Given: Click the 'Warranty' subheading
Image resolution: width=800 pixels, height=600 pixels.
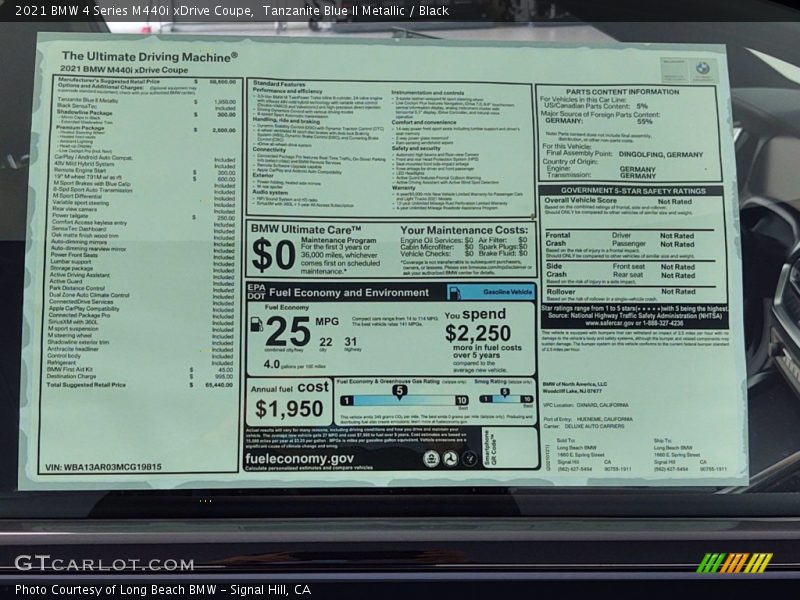Looking at the screenshot, I should (x=404, y=188).
